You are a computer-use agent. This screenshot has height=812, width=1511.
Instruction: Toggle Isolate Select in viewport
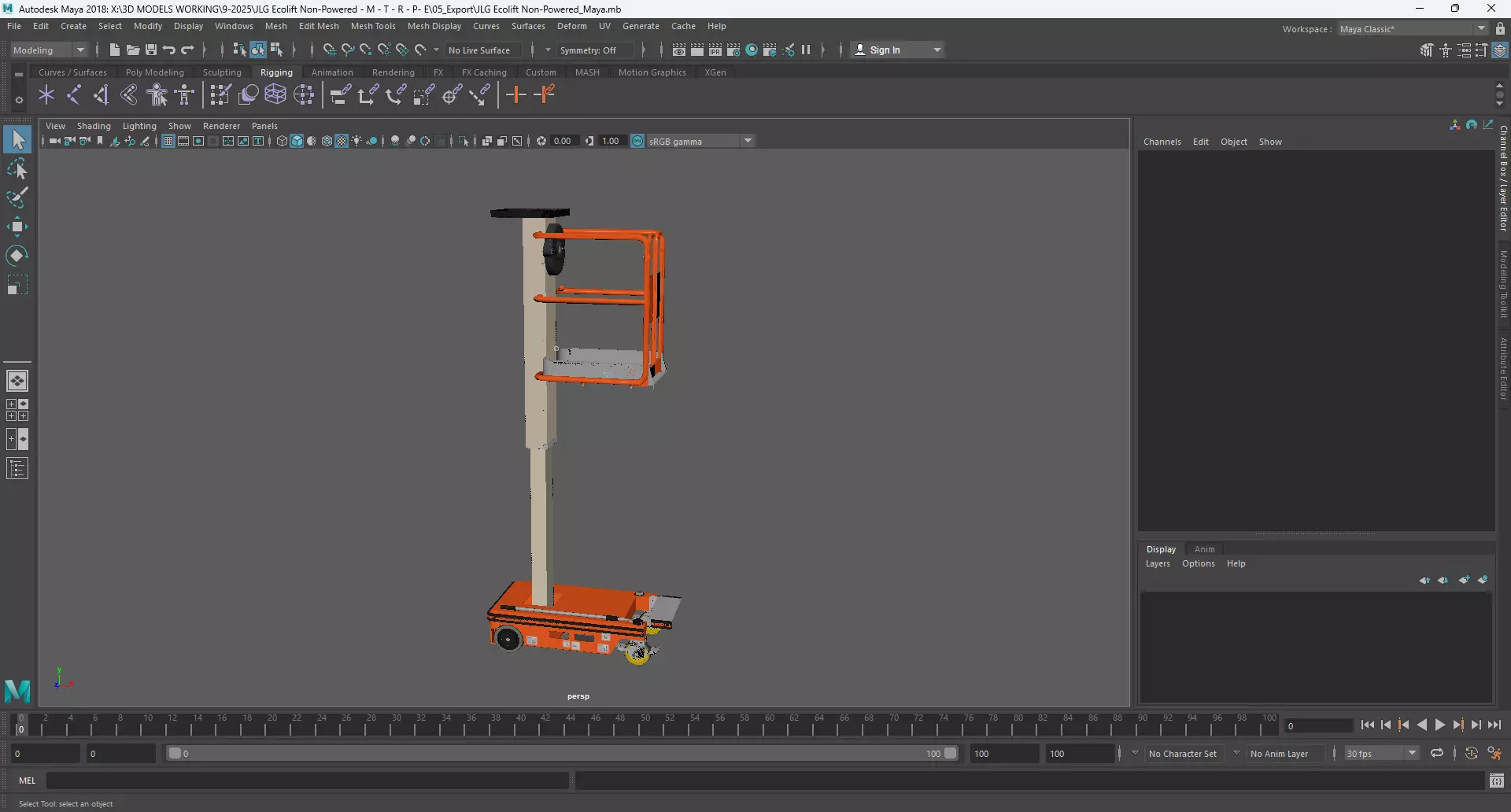coord(464,141)
